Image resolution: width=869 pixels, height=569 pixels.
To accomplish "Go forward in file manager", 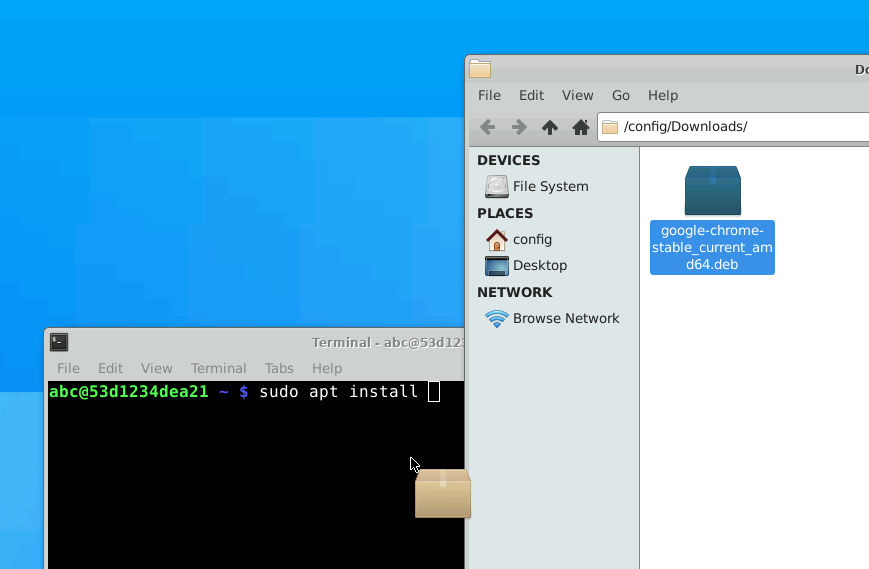I will pyautogui.click(x=519, y=127).
